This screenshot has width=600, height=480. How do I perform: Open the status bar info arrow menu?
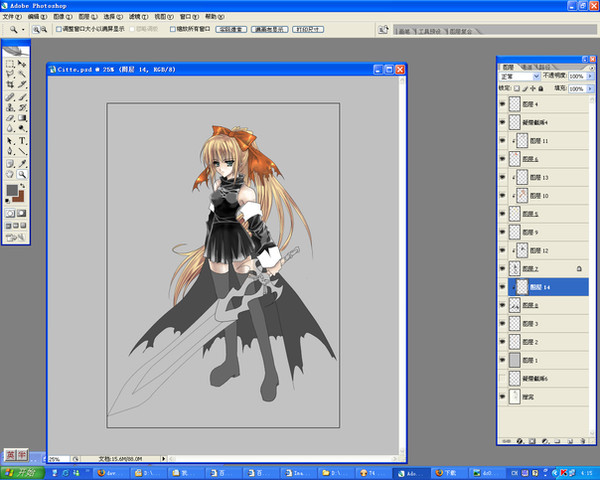(164, 458)
